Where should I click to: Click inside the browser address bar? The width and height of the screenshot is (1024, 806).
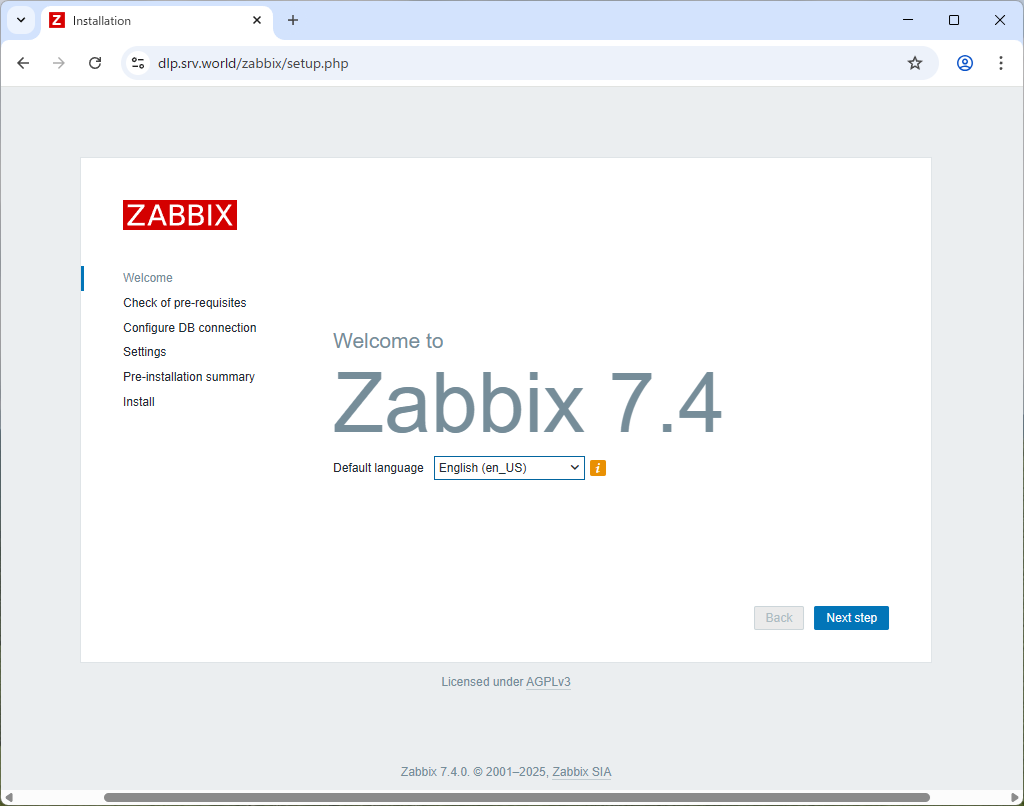coord(400,62)
